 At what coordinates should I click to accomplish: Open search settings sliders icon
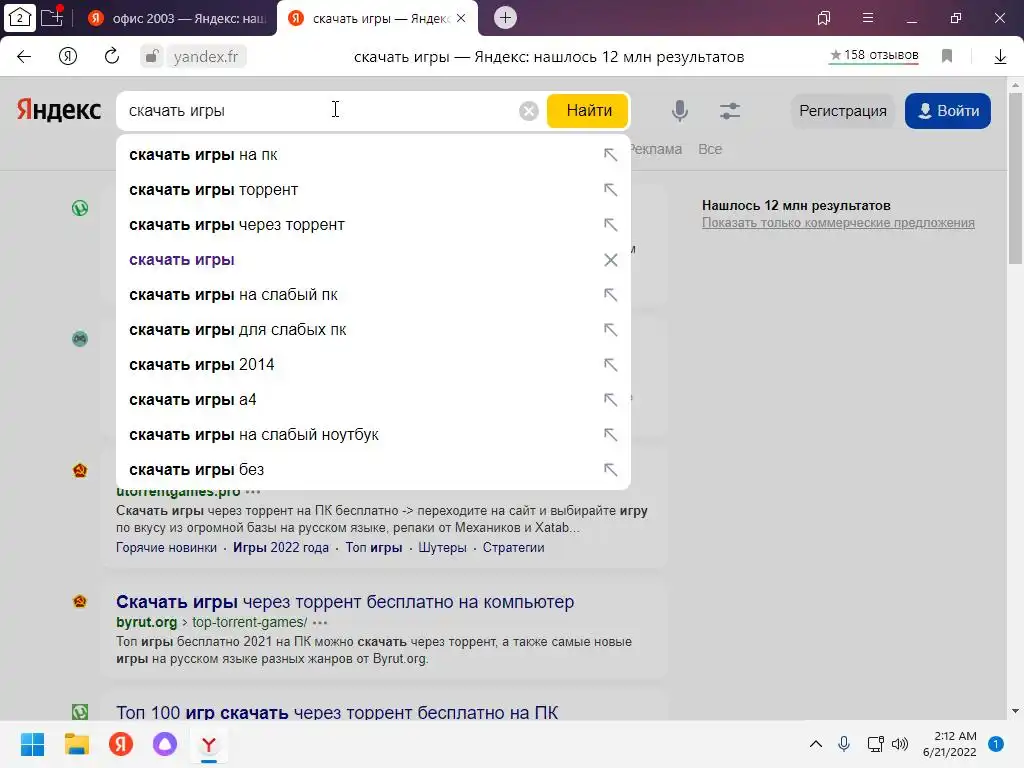[x=729, y=111]
